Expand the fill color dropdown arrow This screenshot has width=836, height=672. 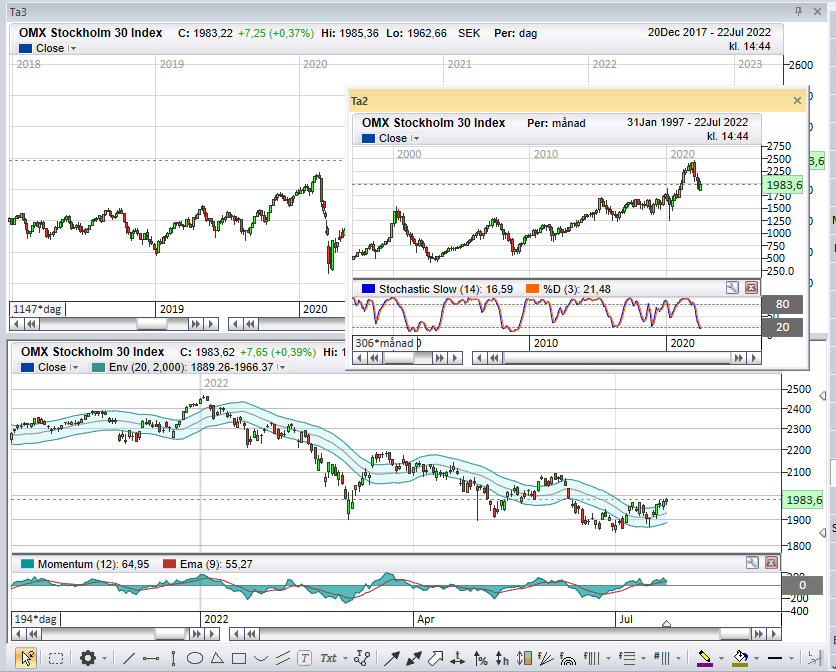[x=756, y=659]
